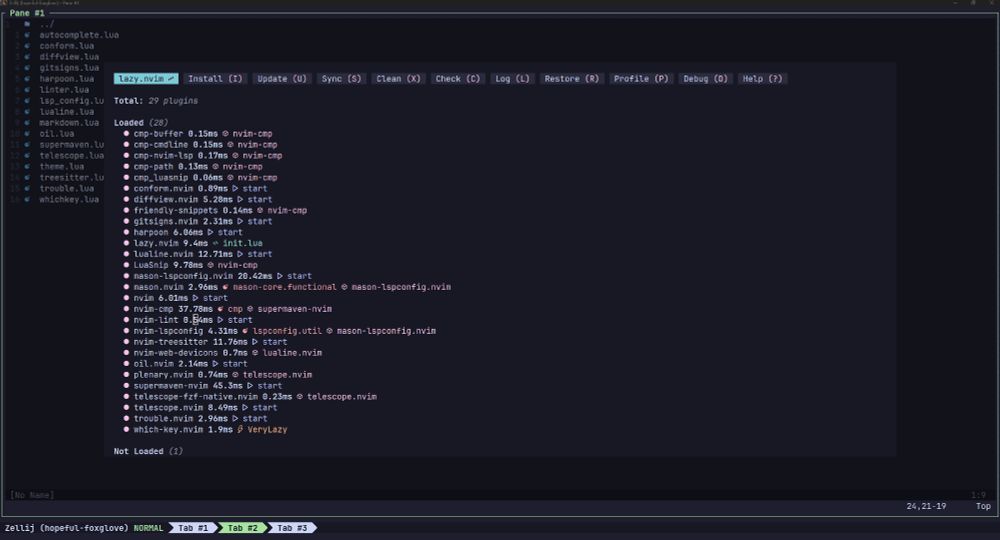This screenshot has width=1000, height=540.
Task: Click the [No Name] buffer status label
Action: point(32,495)
